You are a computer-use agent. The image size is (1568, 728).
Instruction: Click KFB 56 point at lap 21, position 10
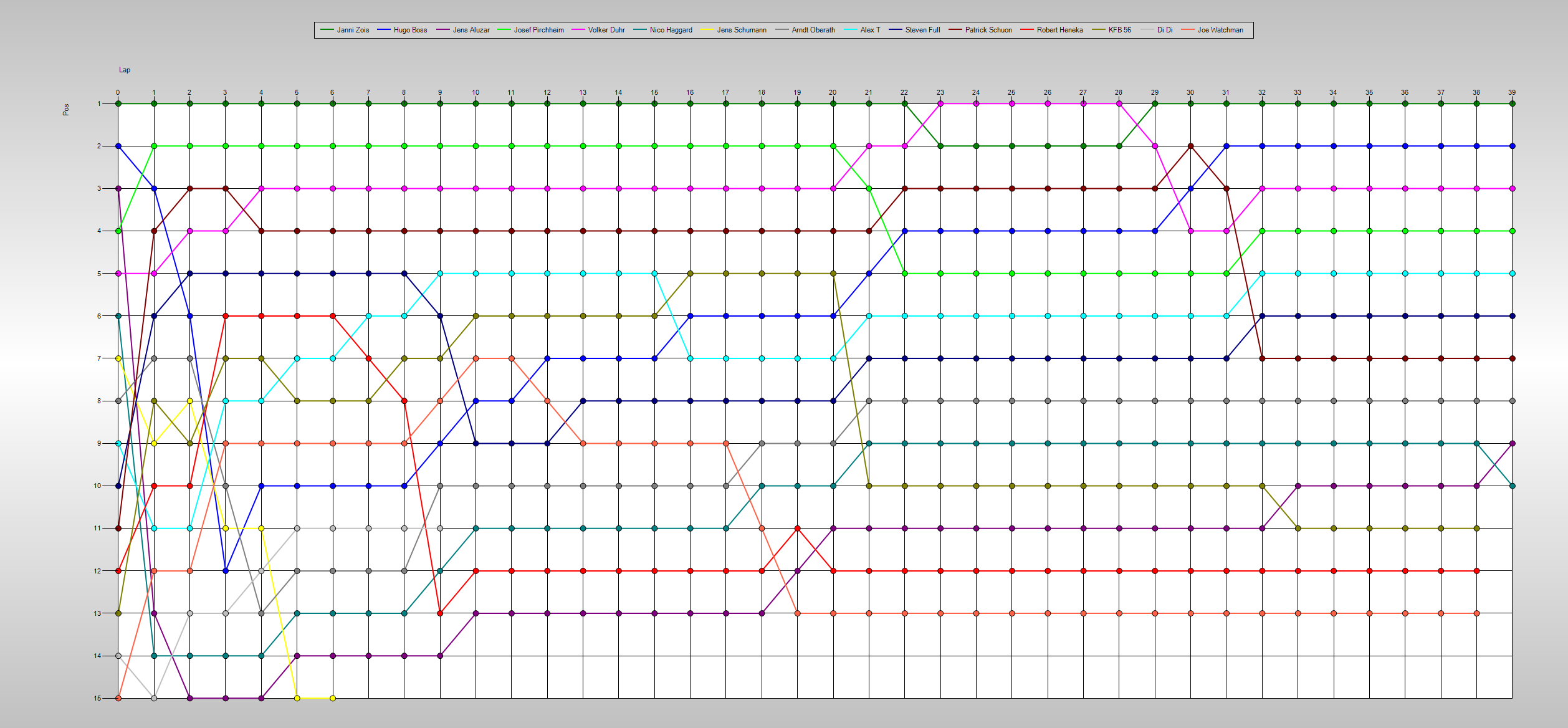(869, 486)
